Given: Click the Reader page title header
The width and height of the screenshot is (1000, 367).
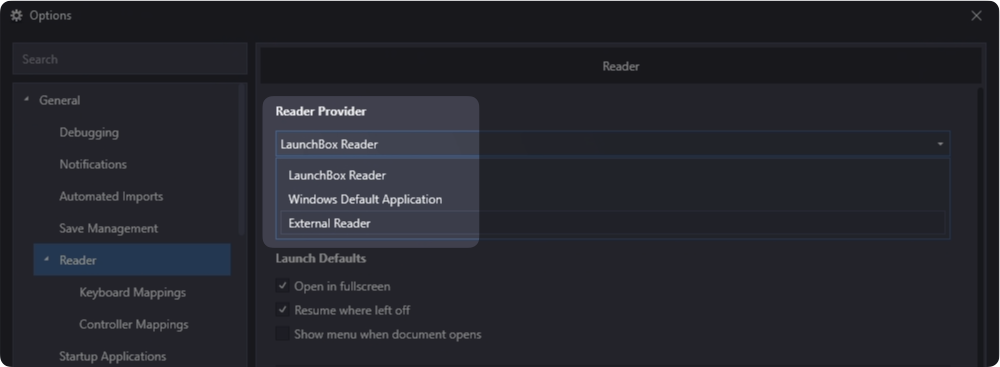Looking at the screenshot, I should click(x=621, y=66).
